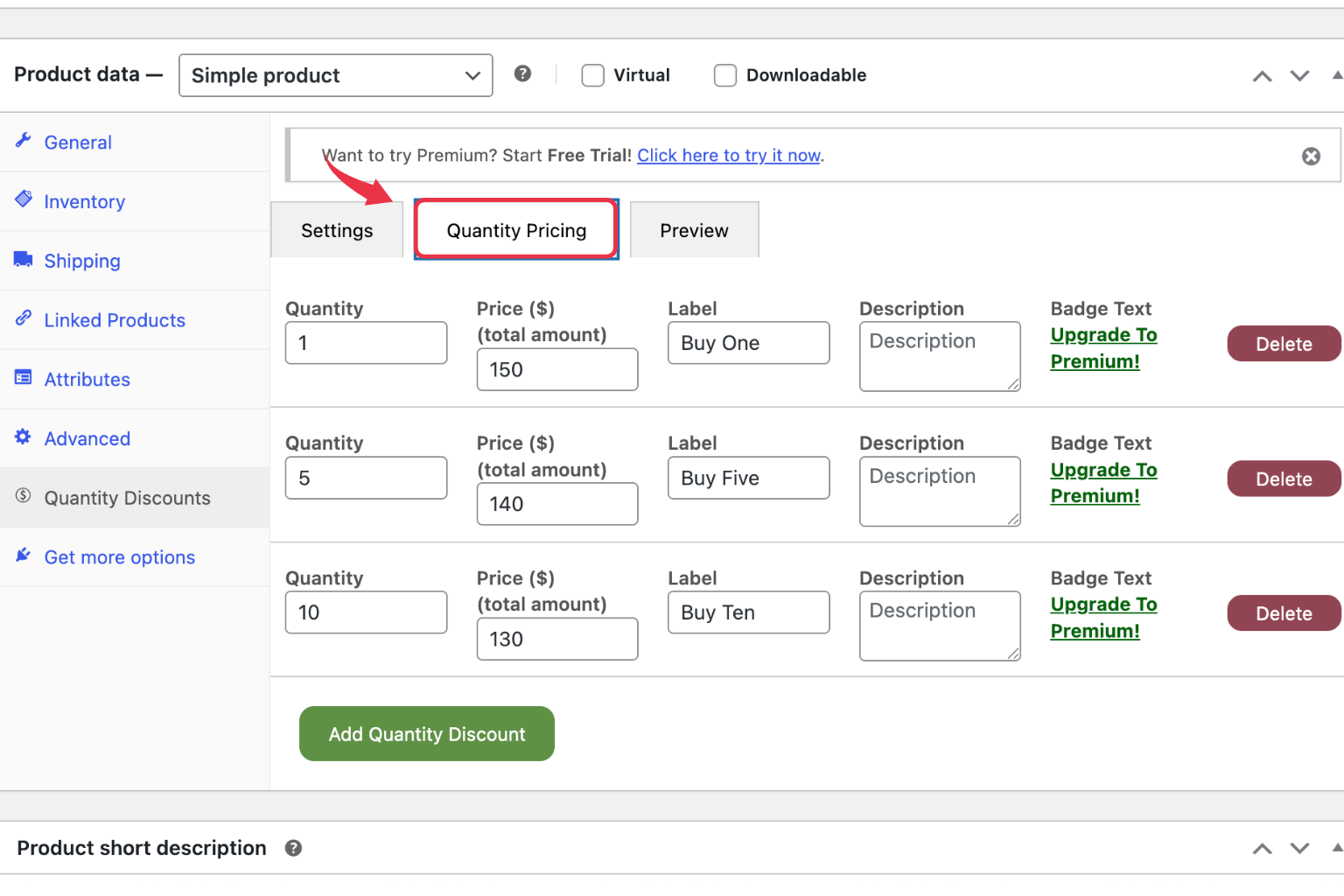Viewport: 1344px width, 896px height.
Task: Delete the Buy Five pricing row
Action: pyautogui.click(x=1283, y=479)
